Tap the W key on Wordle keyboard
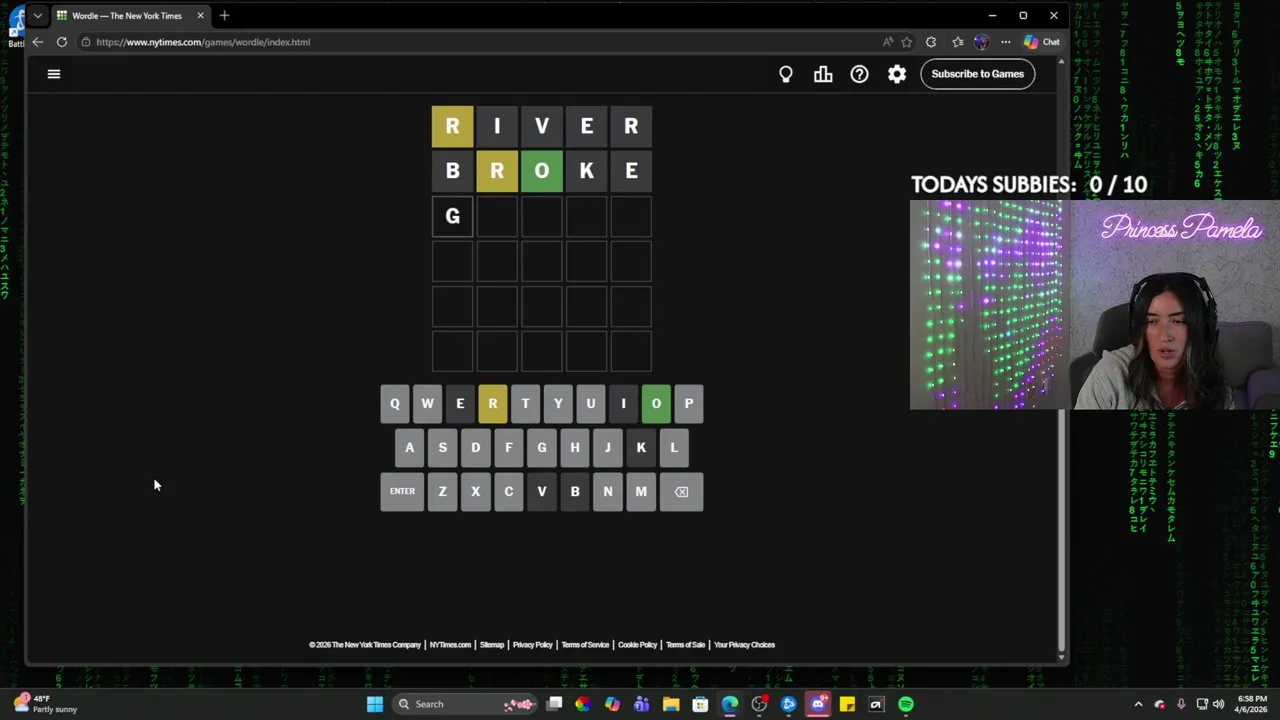Viewport: 1280px width, 720px height. (x=427, y=404)
